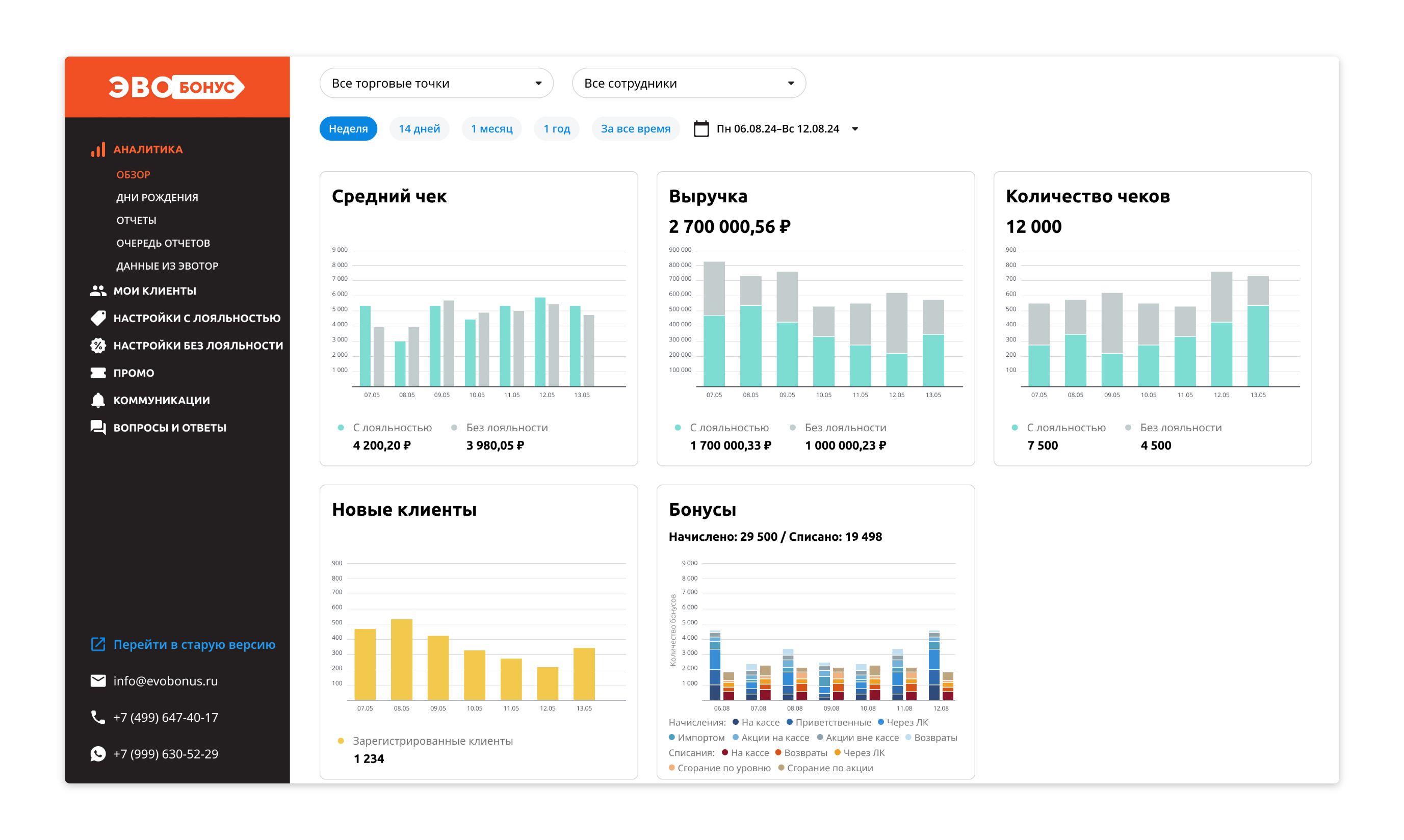
Task: Click Сгорание по уровню legend item
Action: [723, 768]
